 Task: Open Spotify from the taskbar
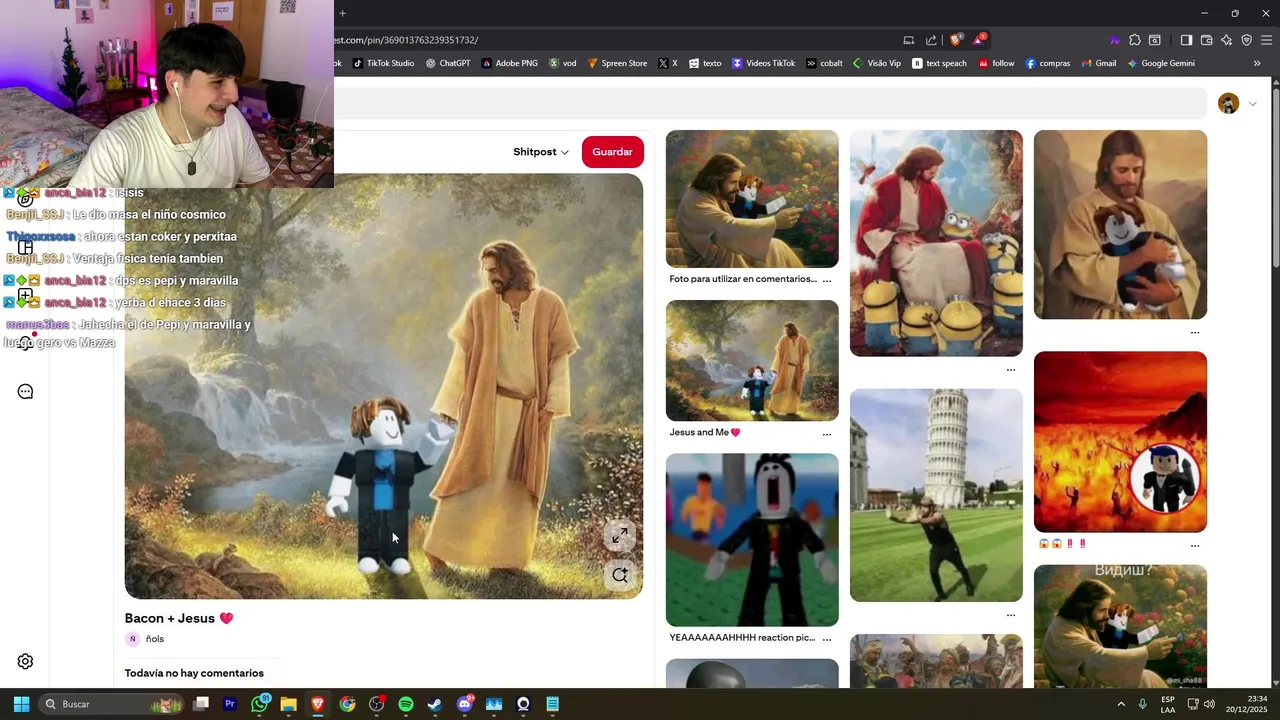pyautogui.click(x=405, y=704)
